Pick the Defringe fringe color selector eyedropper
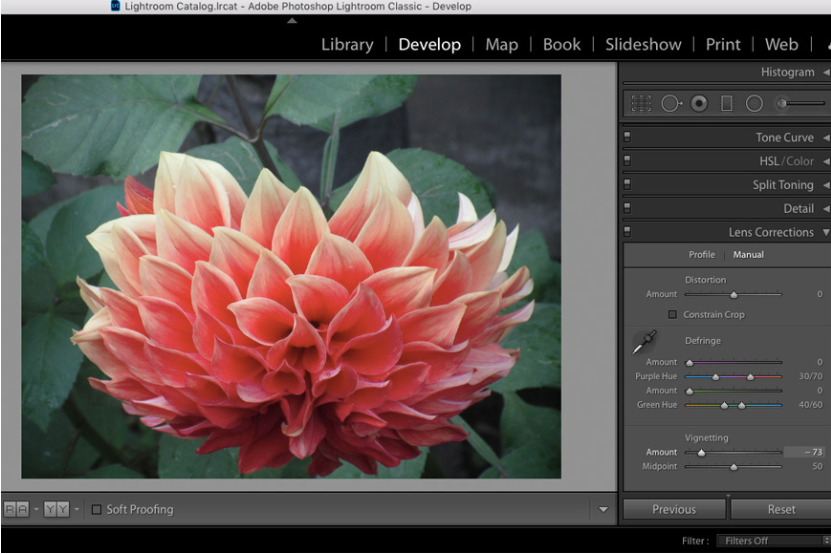Image resolution: width=831 pixels, height=554 pixels. (645, 342)
